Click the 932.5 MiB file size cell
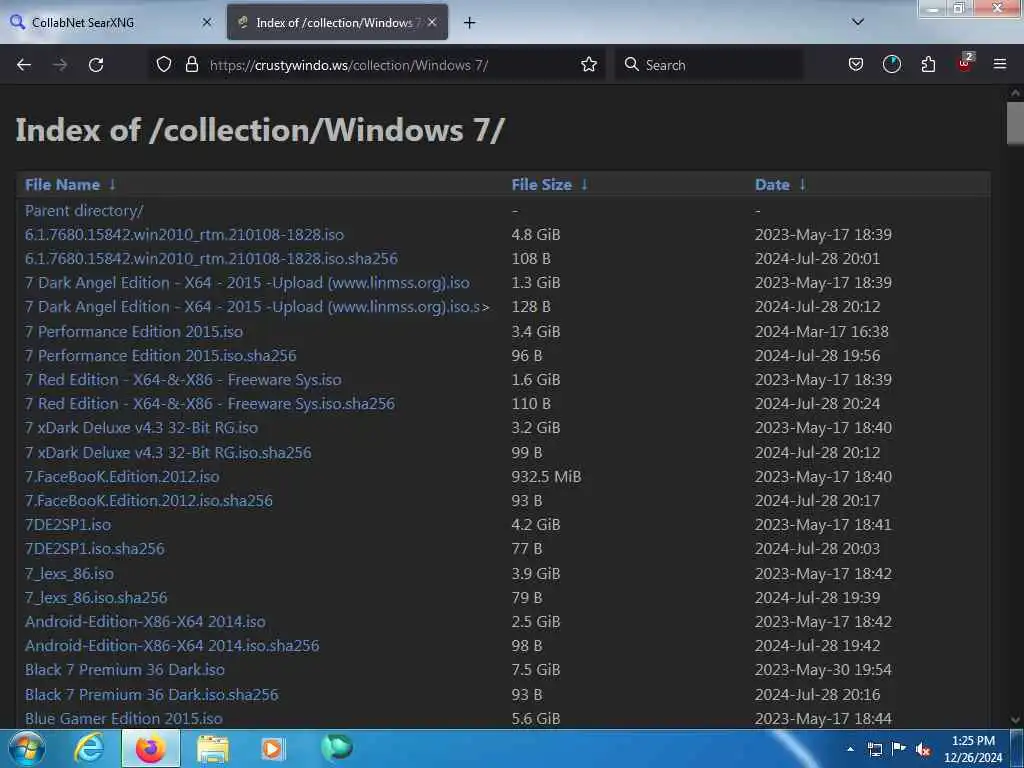1024x768 pixels. pos(546,477)
